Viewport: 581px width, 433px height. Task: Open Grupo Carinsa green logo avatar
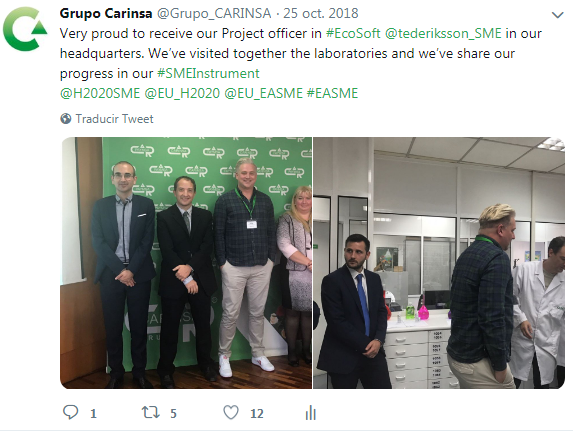tap(25, 28)
